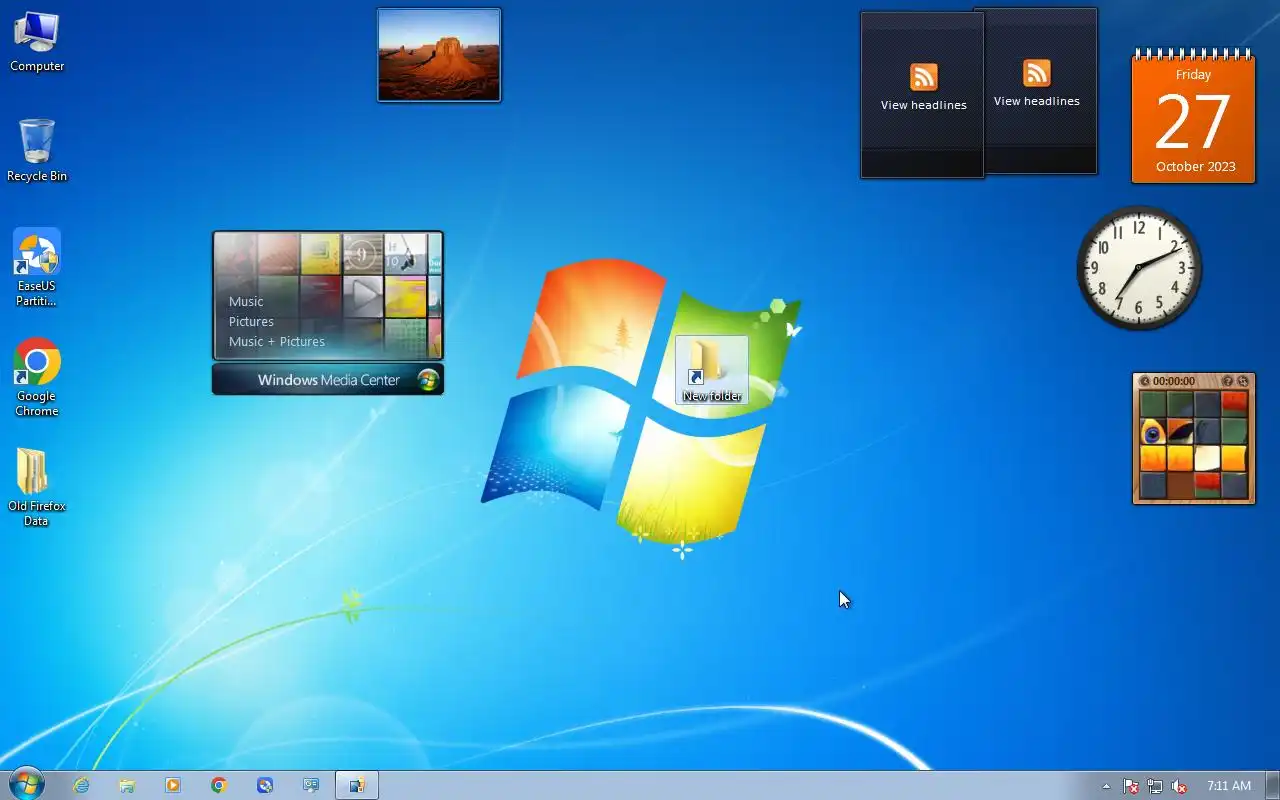Select the New folder shortcut on desktop
Screen dimensions: 1280x800
pos(712,370)
